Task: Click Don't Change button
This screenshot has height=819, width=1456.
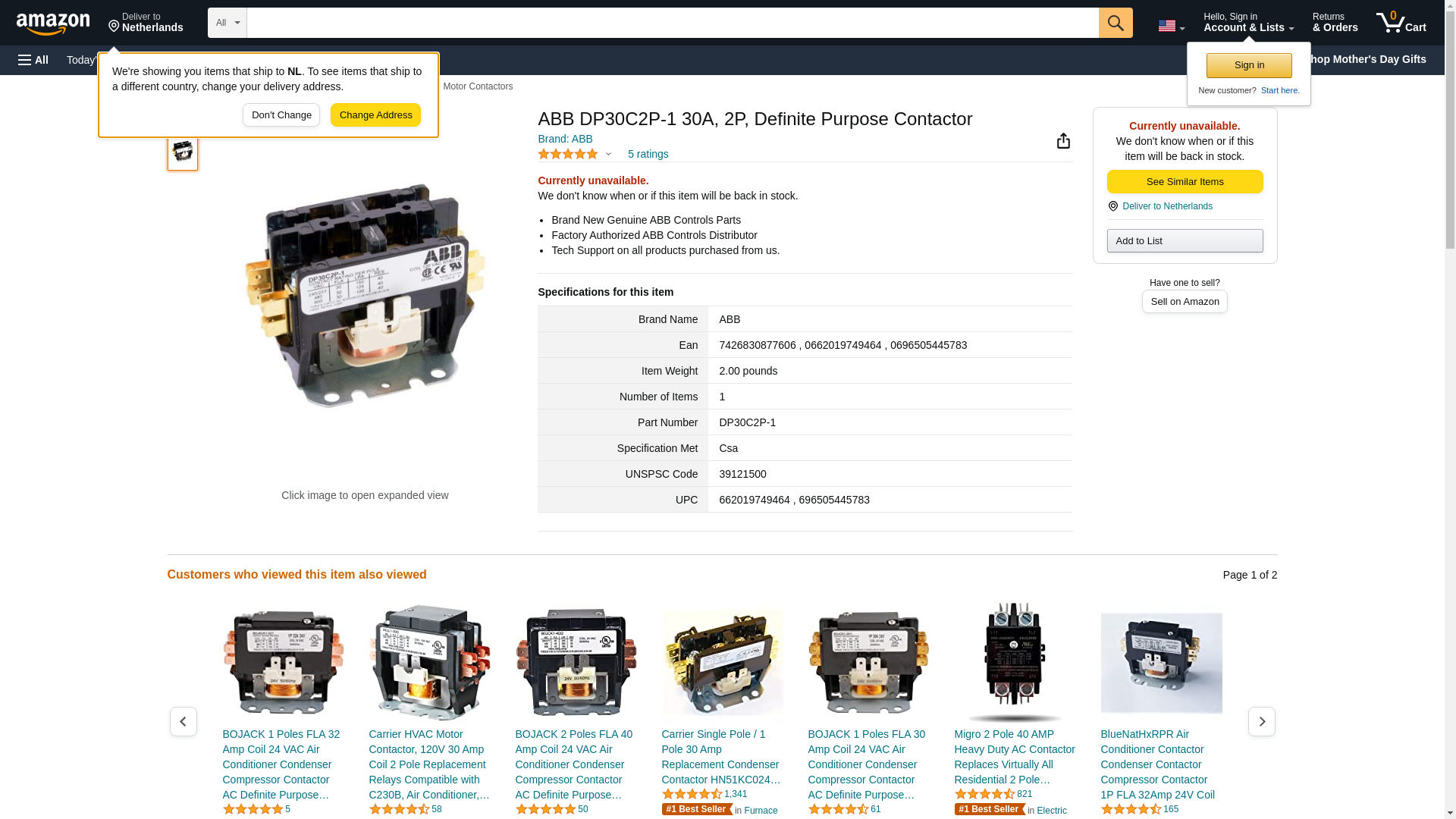Action: pos(281,115)
